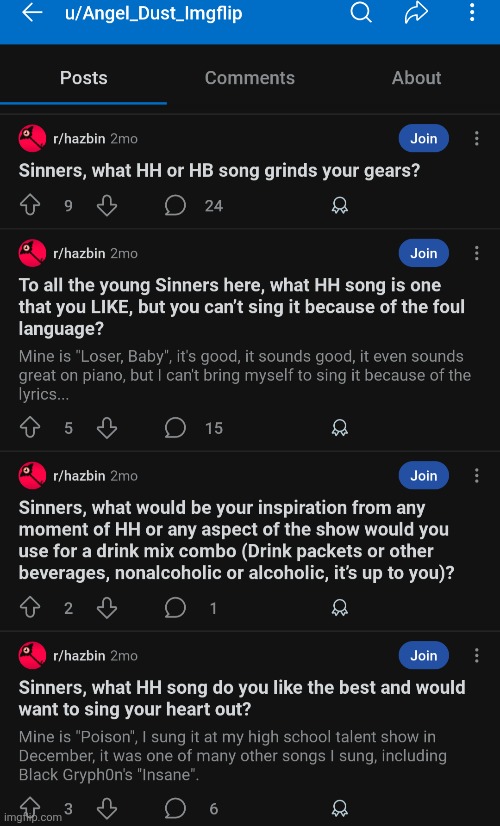This screenshot has height=826, width=500.
Task: Open r/hazbin avatar on second post
Action: [32, 253]
